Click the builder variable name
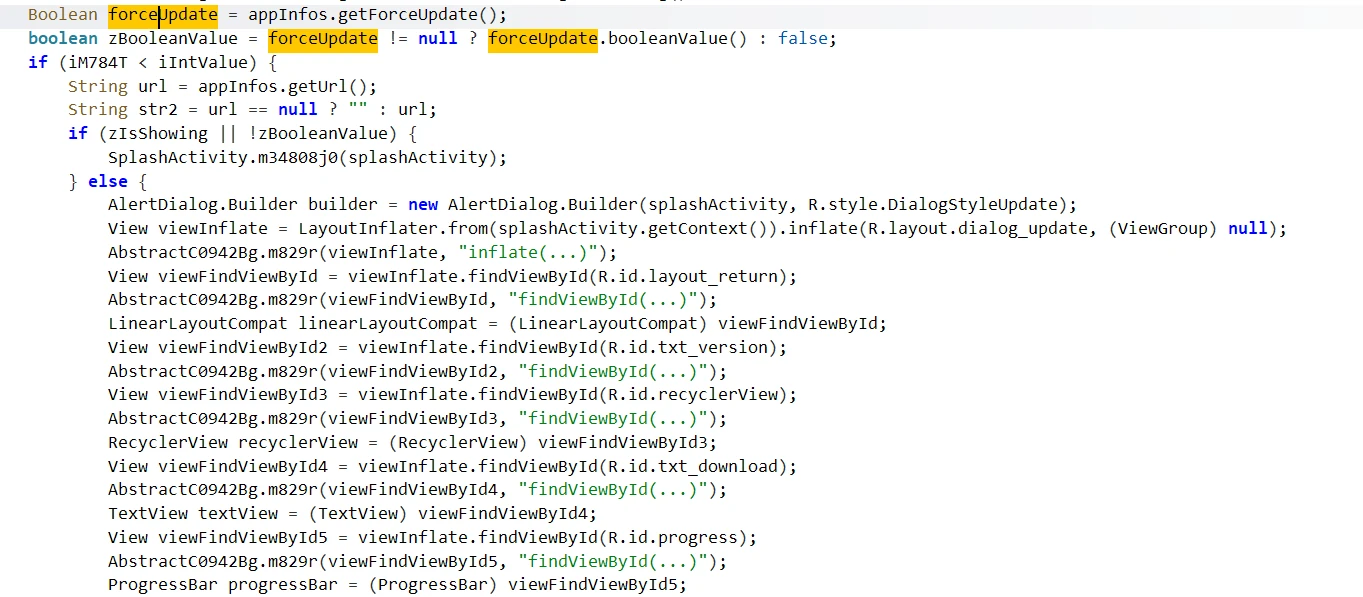1363x597 pixels. click(x=343, y=205)
